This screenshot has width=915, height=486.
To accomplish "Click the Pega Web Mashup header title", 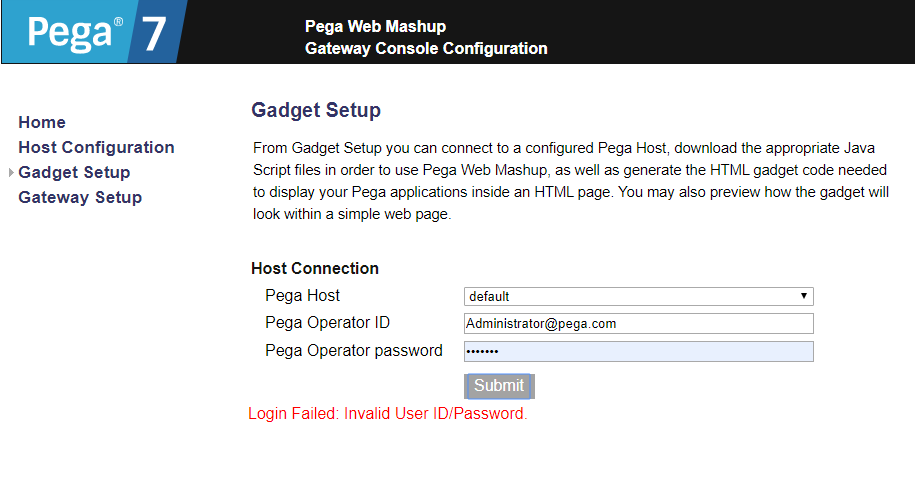I will pyautogui.click(x=375, y=26).
